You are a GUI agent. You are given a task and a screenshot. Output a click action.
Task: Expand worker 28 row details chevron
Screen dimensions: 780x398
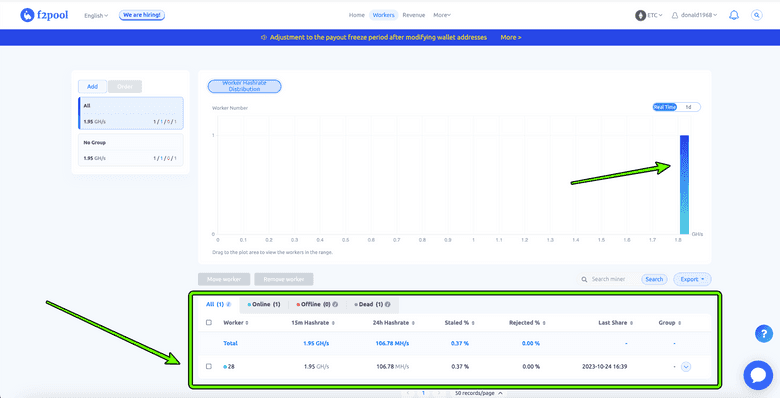[686, 367]
